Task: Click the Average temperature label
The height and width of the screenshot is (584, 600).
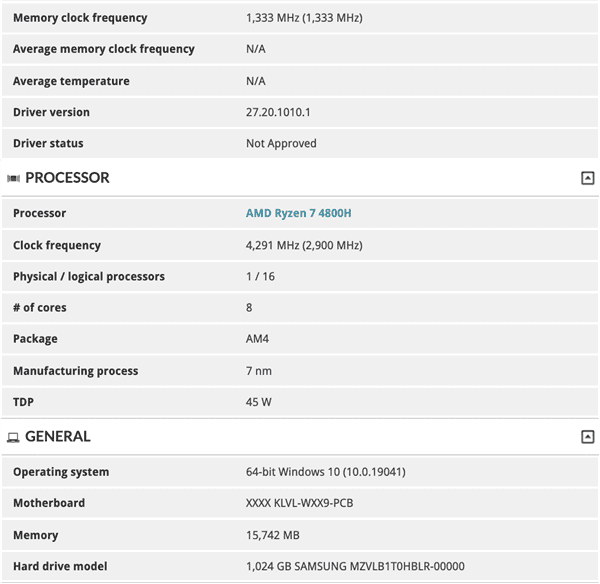Action: pyautogui.click(x=71, y=81)
